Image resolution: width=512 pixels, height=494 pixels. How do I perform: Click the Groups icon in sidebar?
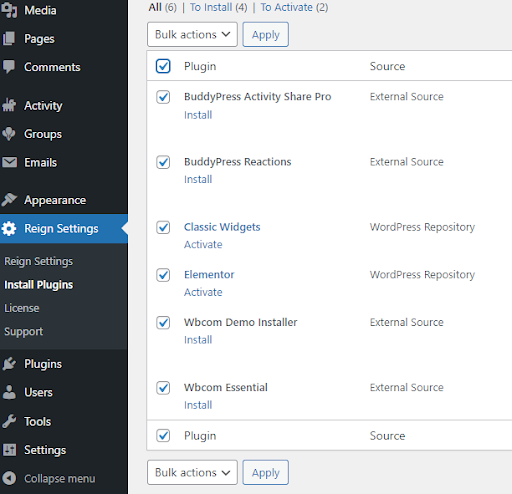tap(9, 134)
